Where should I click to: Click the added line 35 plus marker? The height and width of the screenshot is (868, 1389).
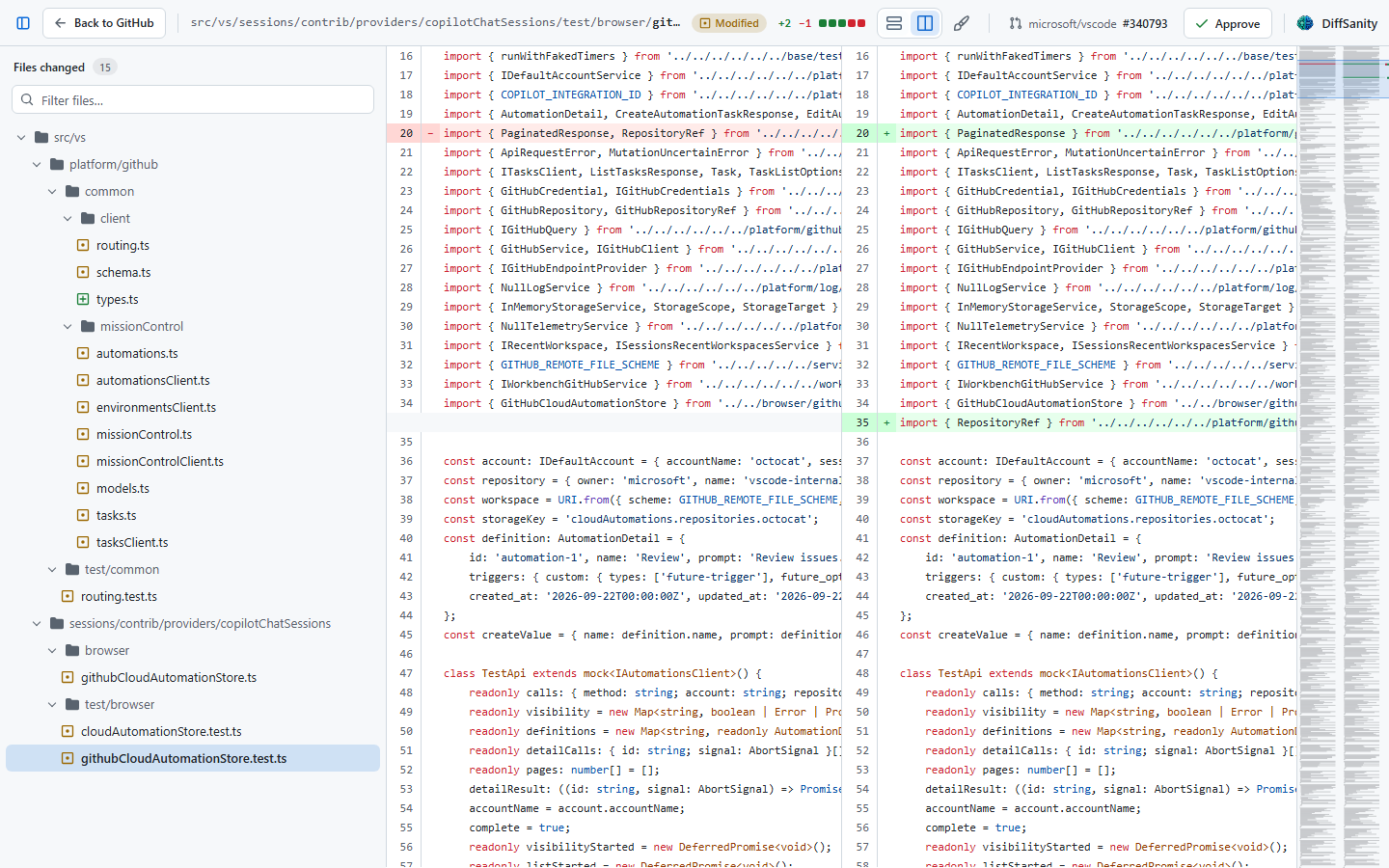(886, 422)
